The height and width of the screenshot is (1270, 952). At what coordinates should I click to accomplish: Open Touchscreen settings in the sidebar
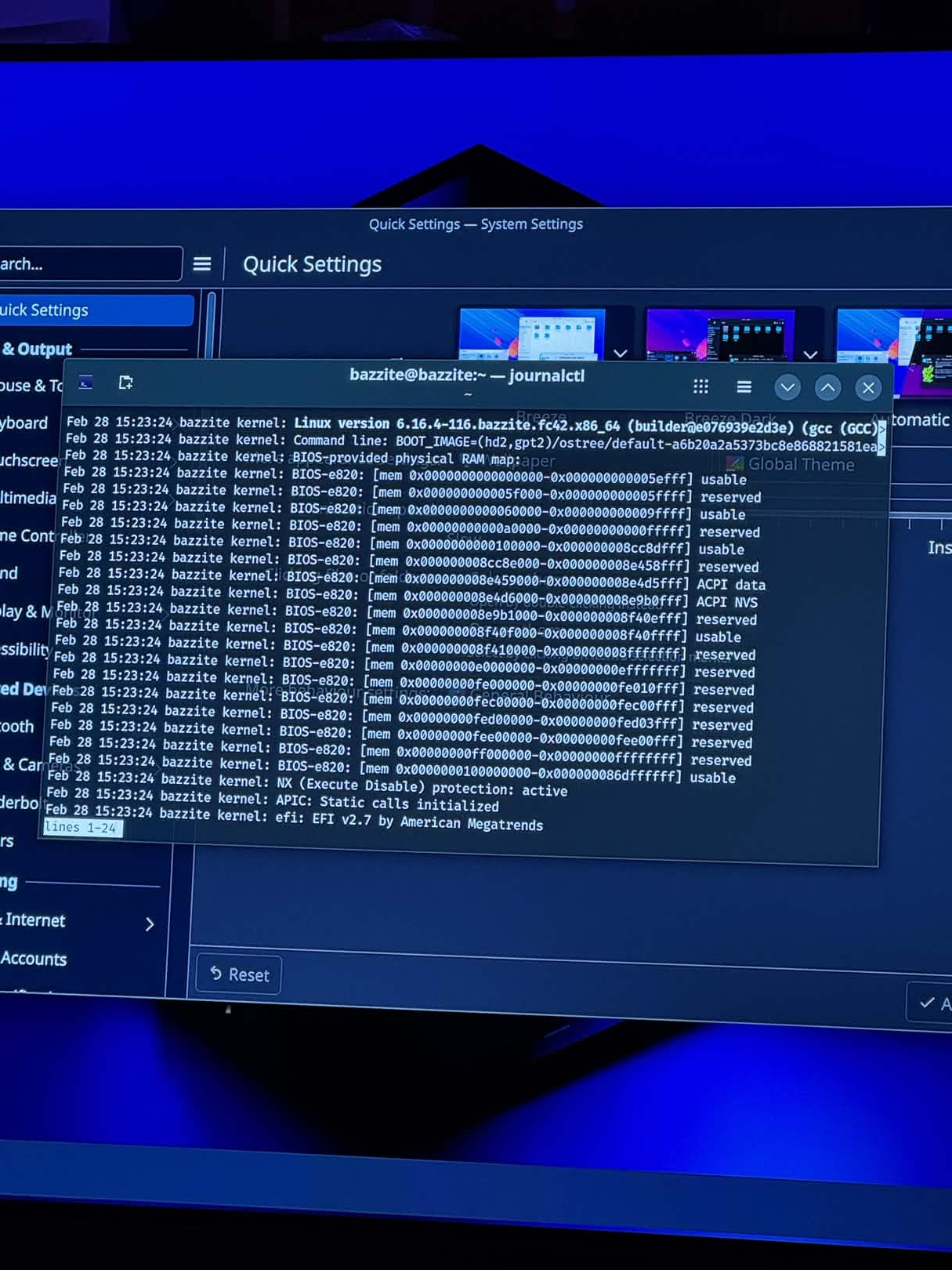pyautogui.click(x=29, y=460)
